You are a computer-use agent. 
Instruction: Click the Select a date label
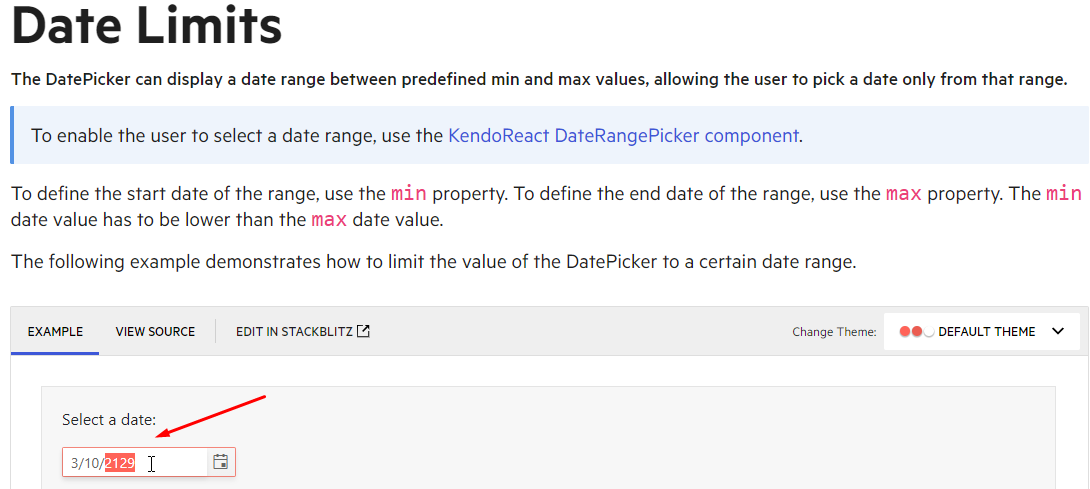109,419
